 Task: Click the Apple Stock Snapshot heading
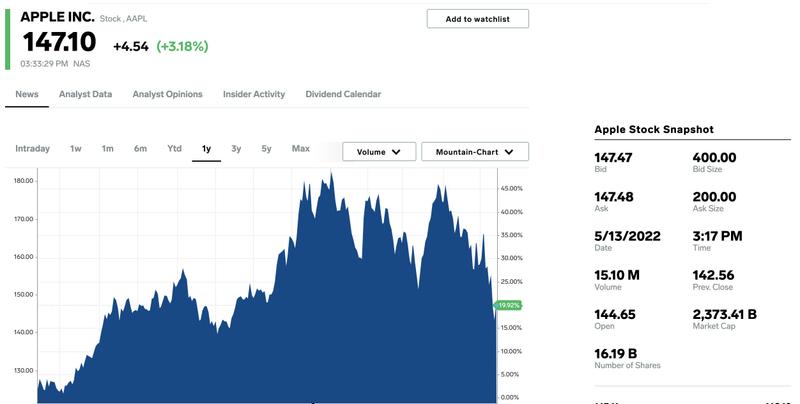[654, 130]
